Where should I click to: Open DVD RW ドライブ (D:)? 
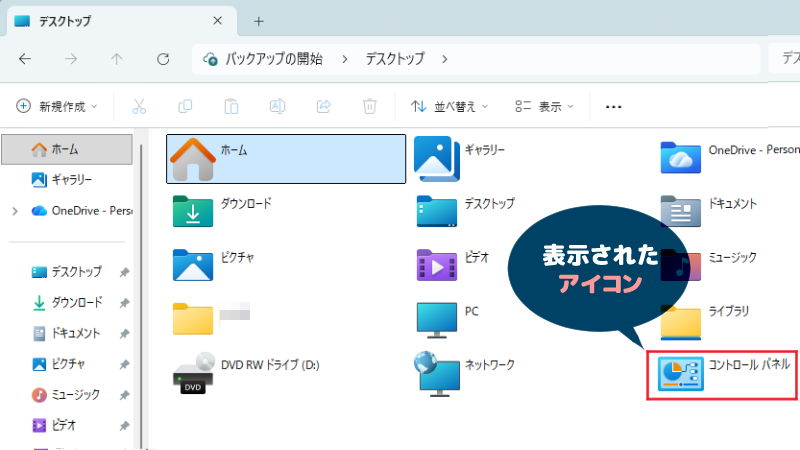[246, 373]
